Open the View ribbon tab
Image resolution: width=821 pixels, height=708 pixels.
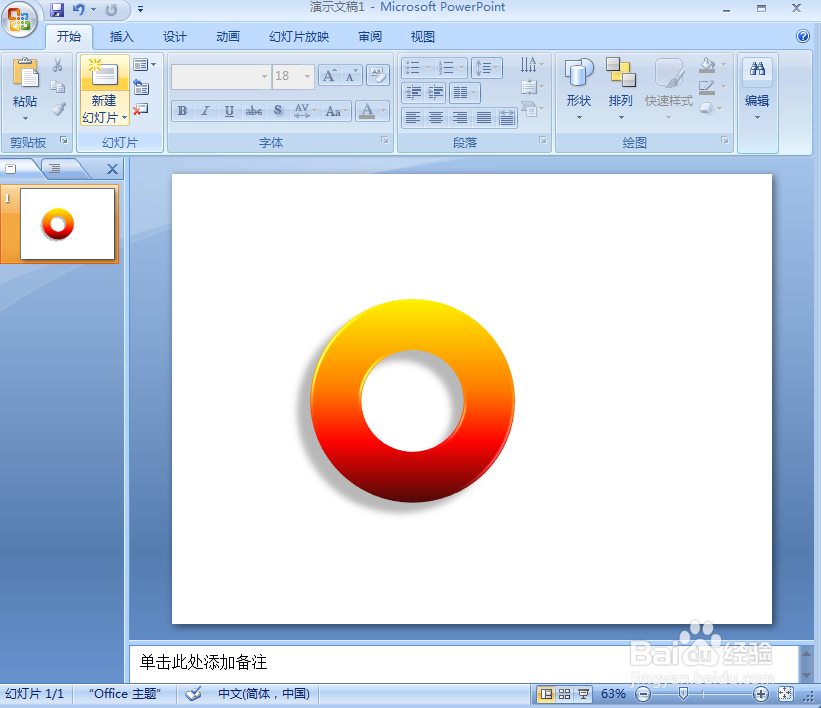coord(423,37)
